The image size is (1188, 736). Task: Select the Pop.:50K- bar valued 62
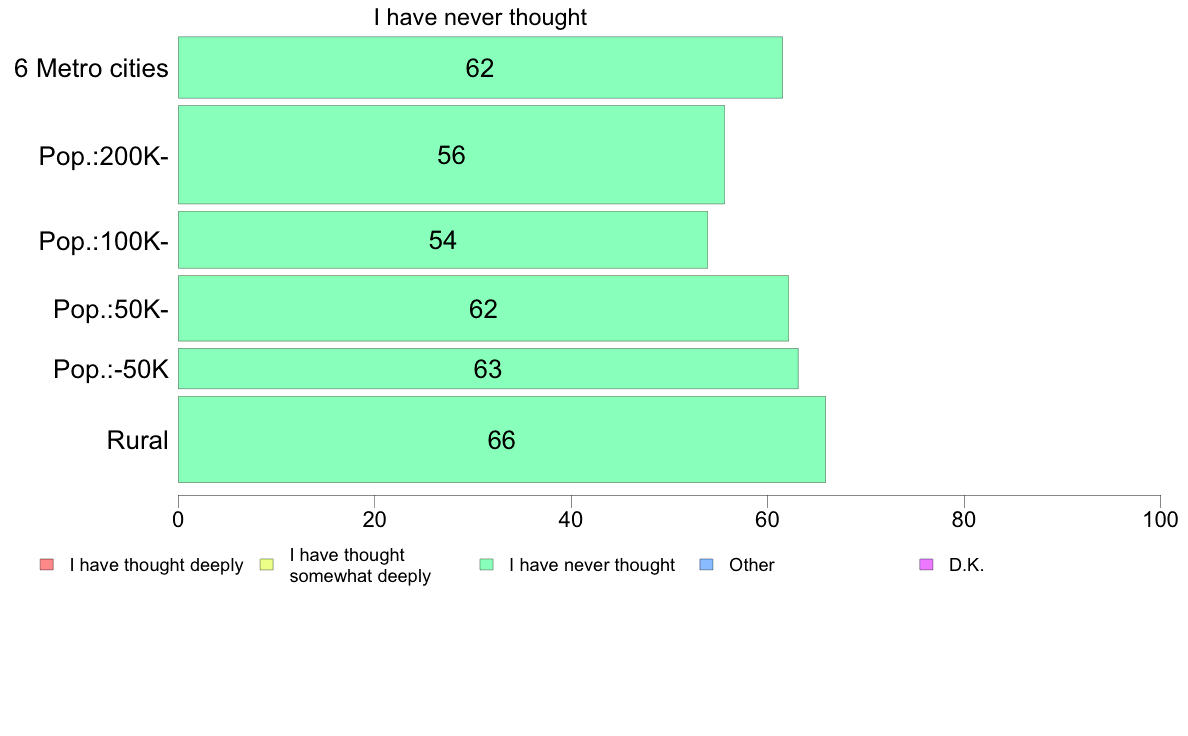483,308
